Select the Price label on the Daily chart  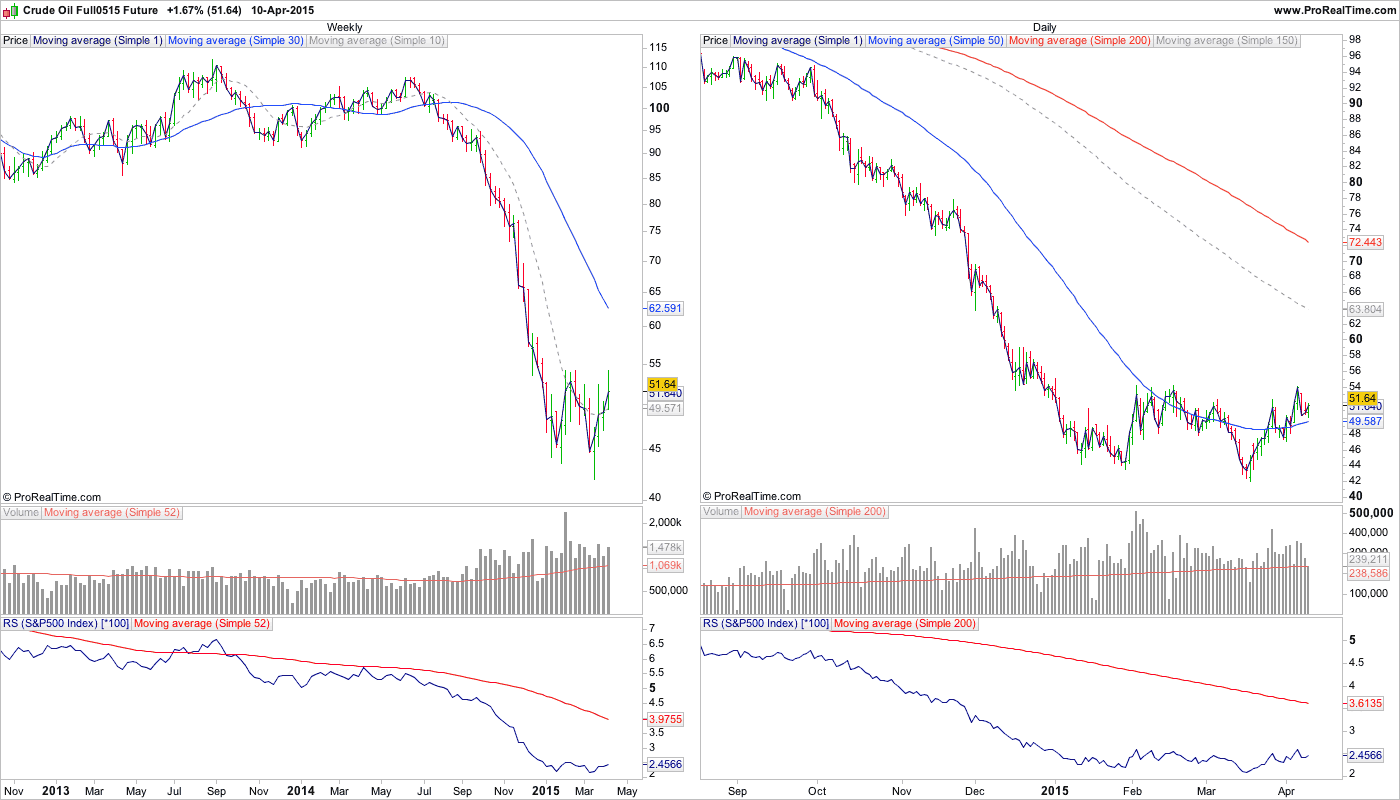(716, 41)
